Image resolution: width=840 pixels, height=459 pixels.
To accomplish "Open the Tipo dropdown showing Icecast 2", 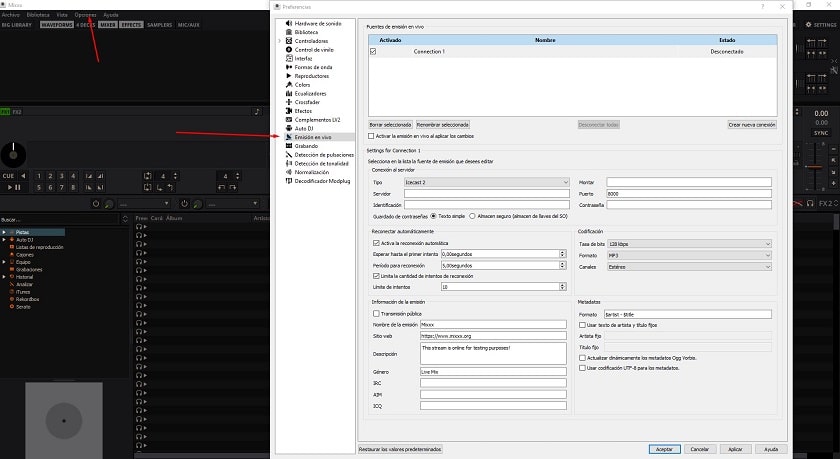I will 486,182.
